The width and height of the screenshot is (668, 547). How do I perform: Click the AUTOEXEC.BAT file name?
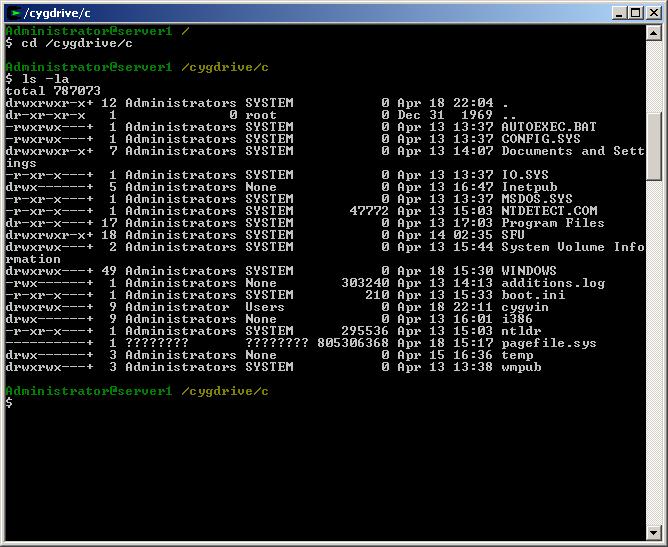pos(548,127)
